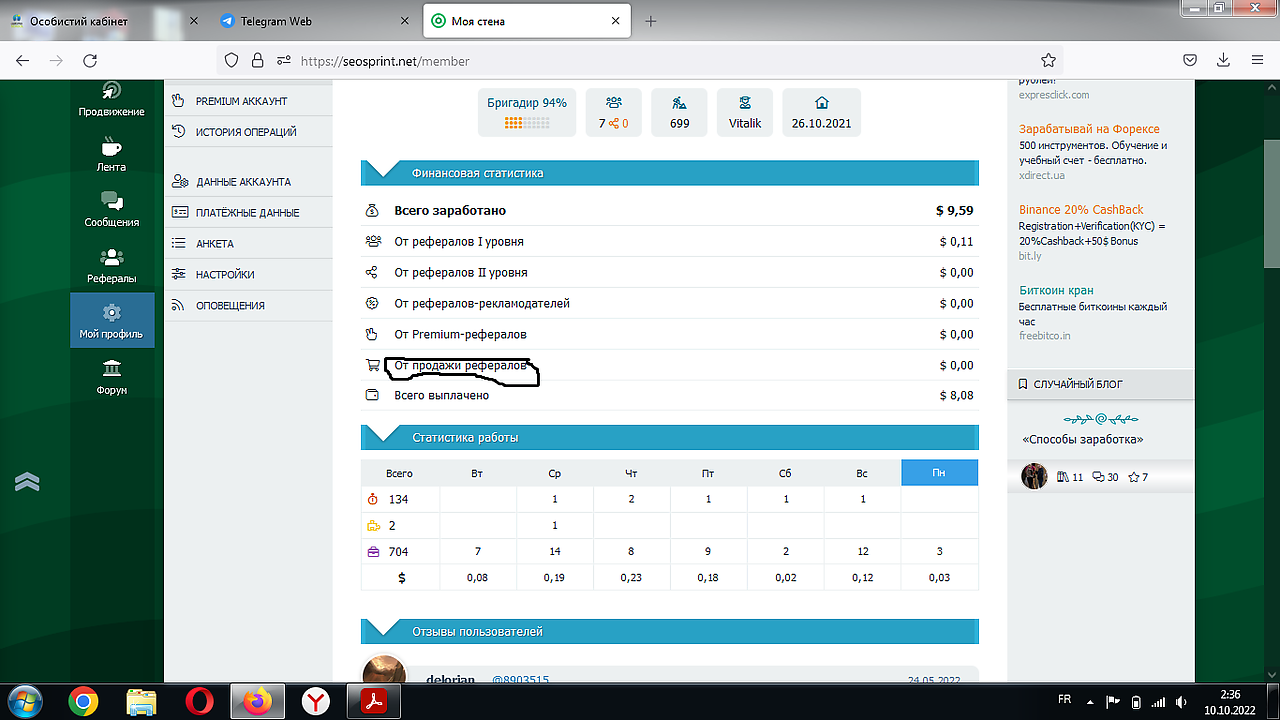This screenshot has width=1280, height=720.
Task: Open the Yandex browser taskbar icon
Action: tap(316, 702)
